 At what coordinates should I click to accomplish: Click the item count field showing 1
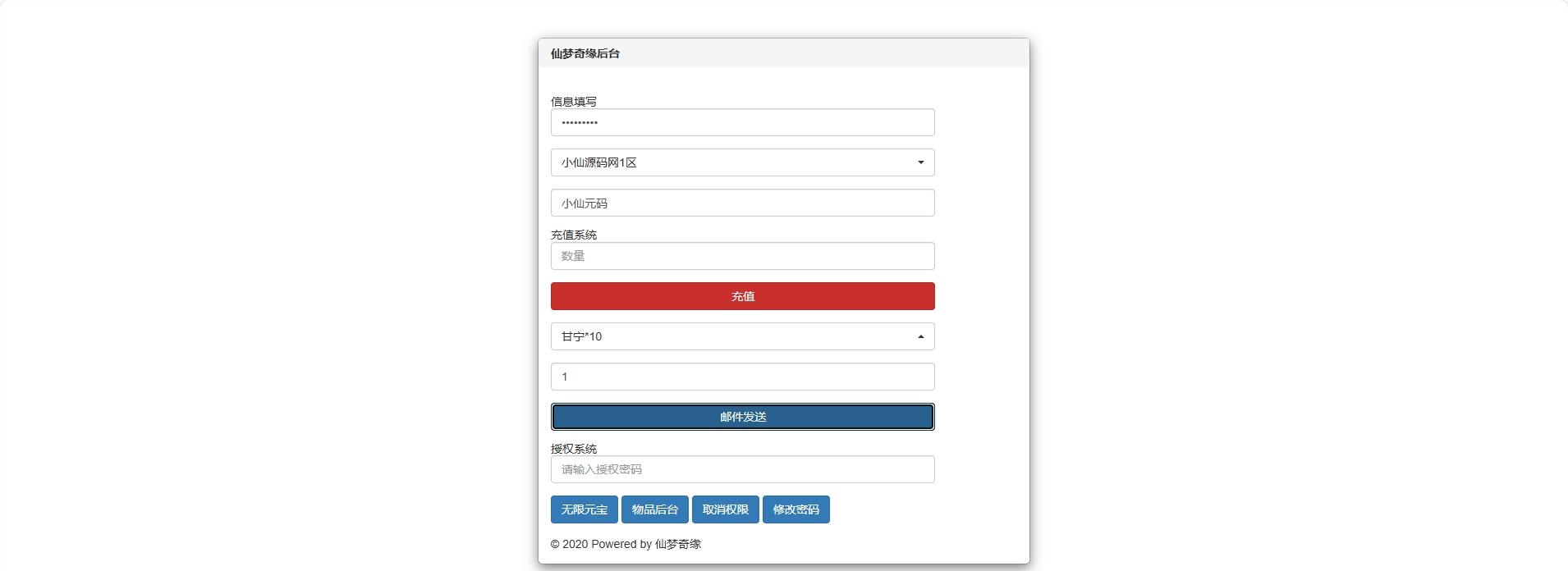[742, 377]
